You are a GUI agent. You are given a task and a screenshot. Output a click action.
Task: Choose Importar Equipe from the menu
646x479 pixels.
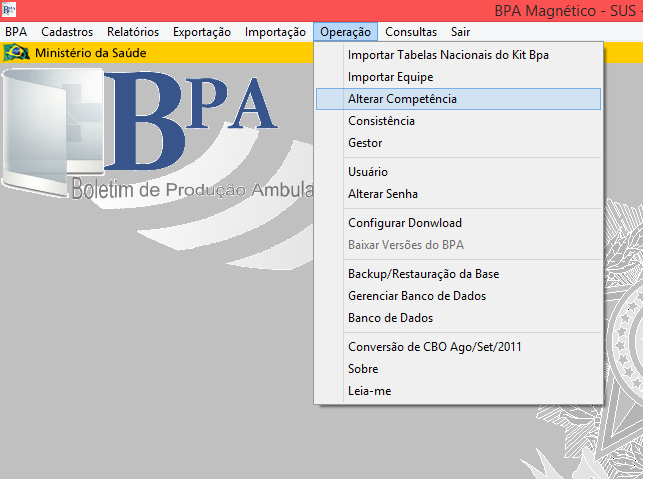[x=390, y=77]
